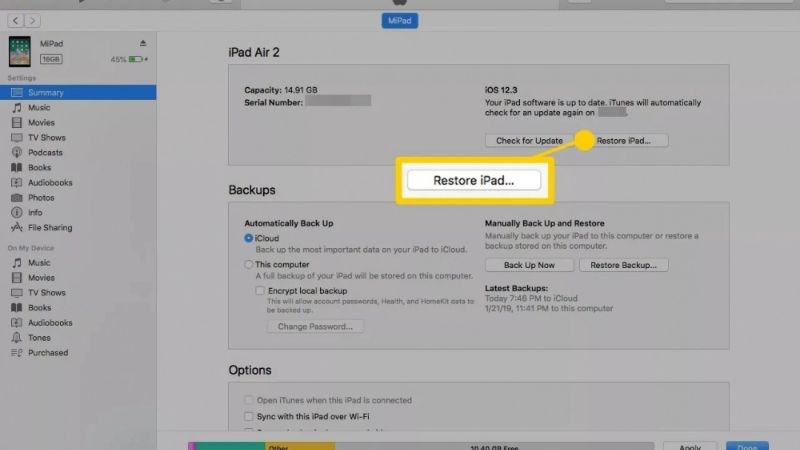This screenshot has height=450, width=800.
Task: Click Audiobooks icon under On My Device
Action: pyautogui.click(x=17, y=322)
